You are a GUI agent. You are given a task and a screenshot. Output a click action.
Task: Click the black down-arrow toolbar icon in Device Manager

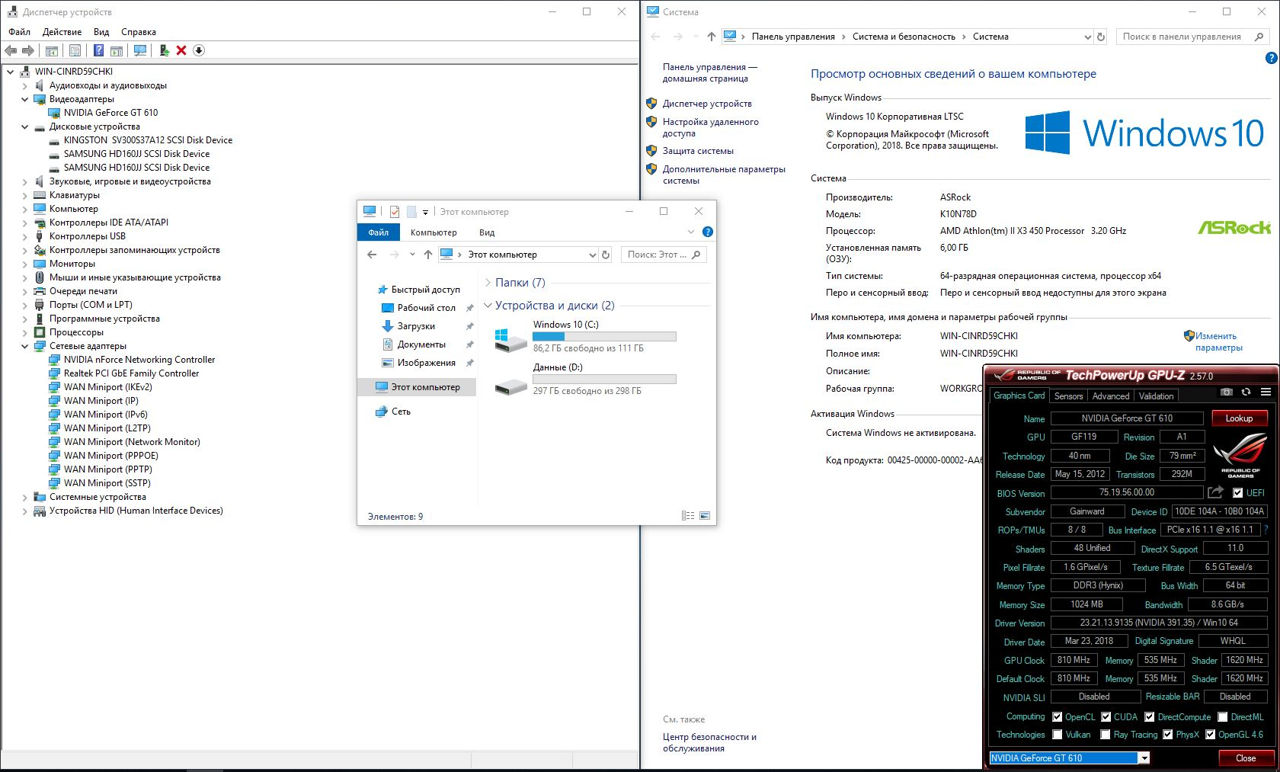click(x=199, y=50)
